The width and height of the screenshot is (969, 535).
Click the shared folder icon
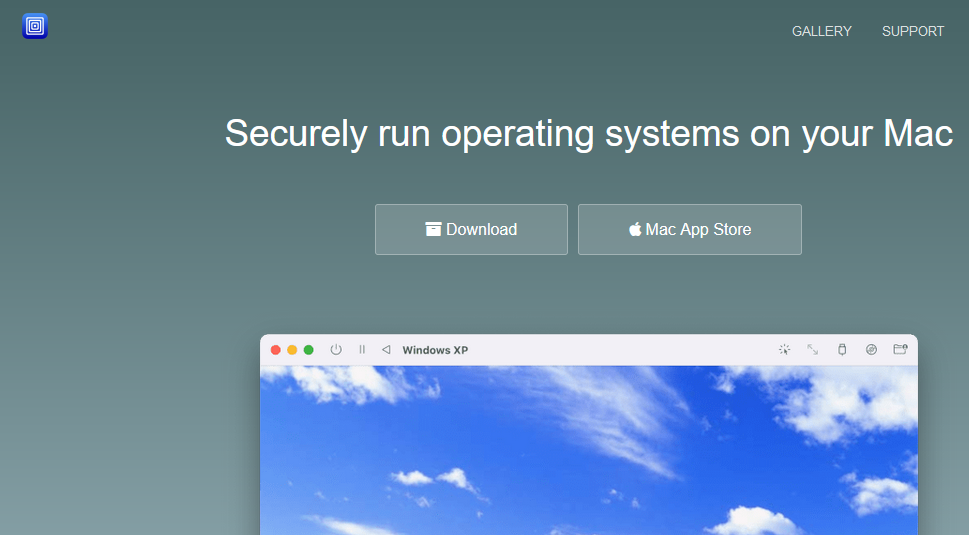click(900, 350)
